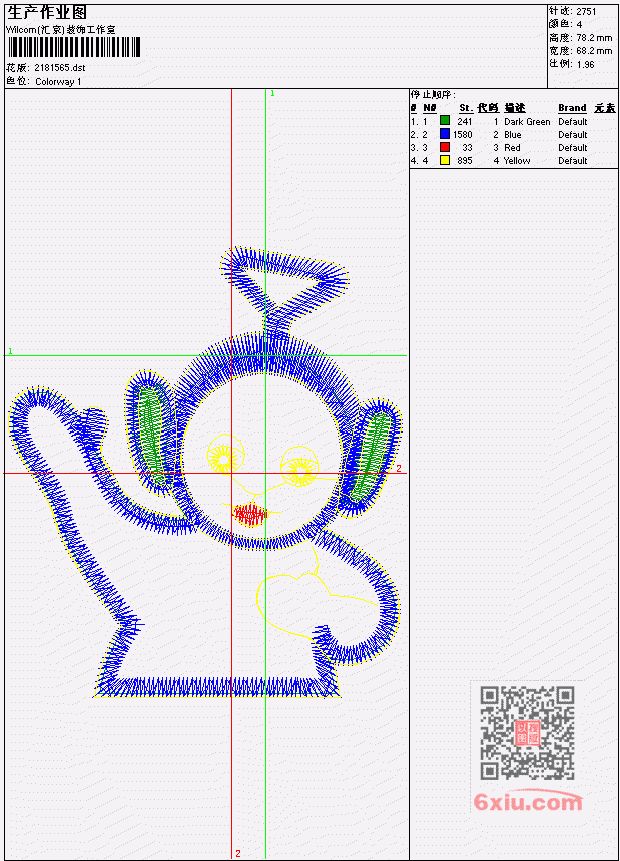Click 'Default' brand in Blue row
The image size is (620, 861).
coord(573,135)
